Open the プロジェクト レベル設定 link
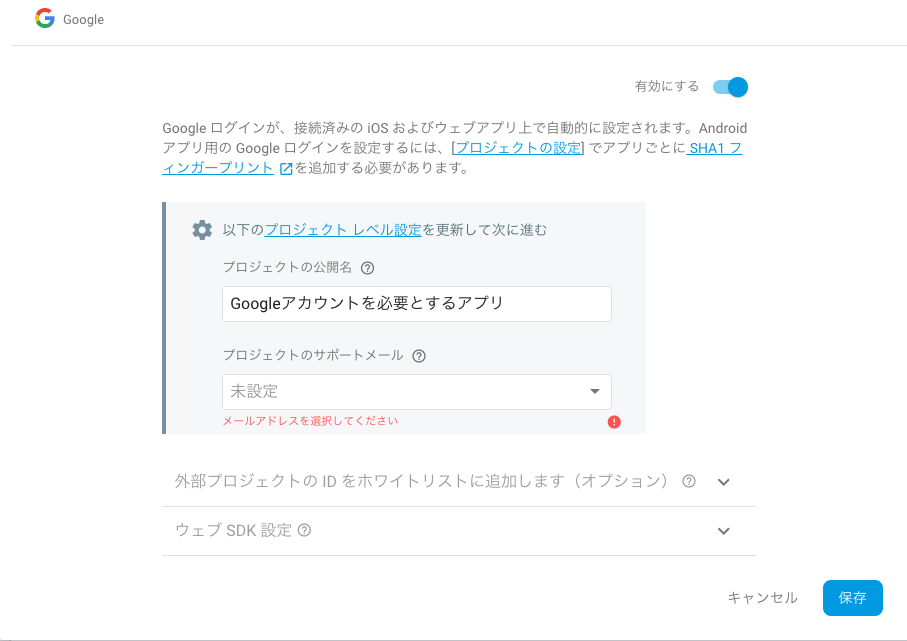Image resolution: width=907 pixels, height=641 pixels. point(343,230)
